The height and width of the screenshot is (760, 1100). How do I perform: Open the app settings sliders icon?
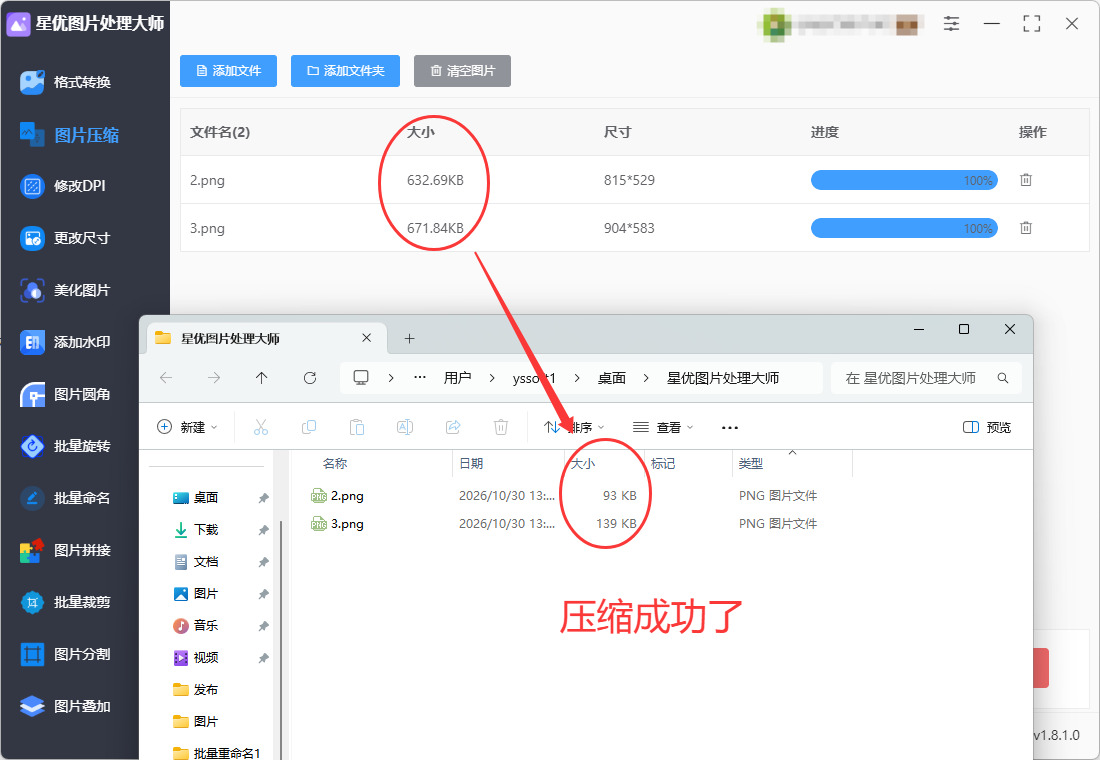click(951, 24)
